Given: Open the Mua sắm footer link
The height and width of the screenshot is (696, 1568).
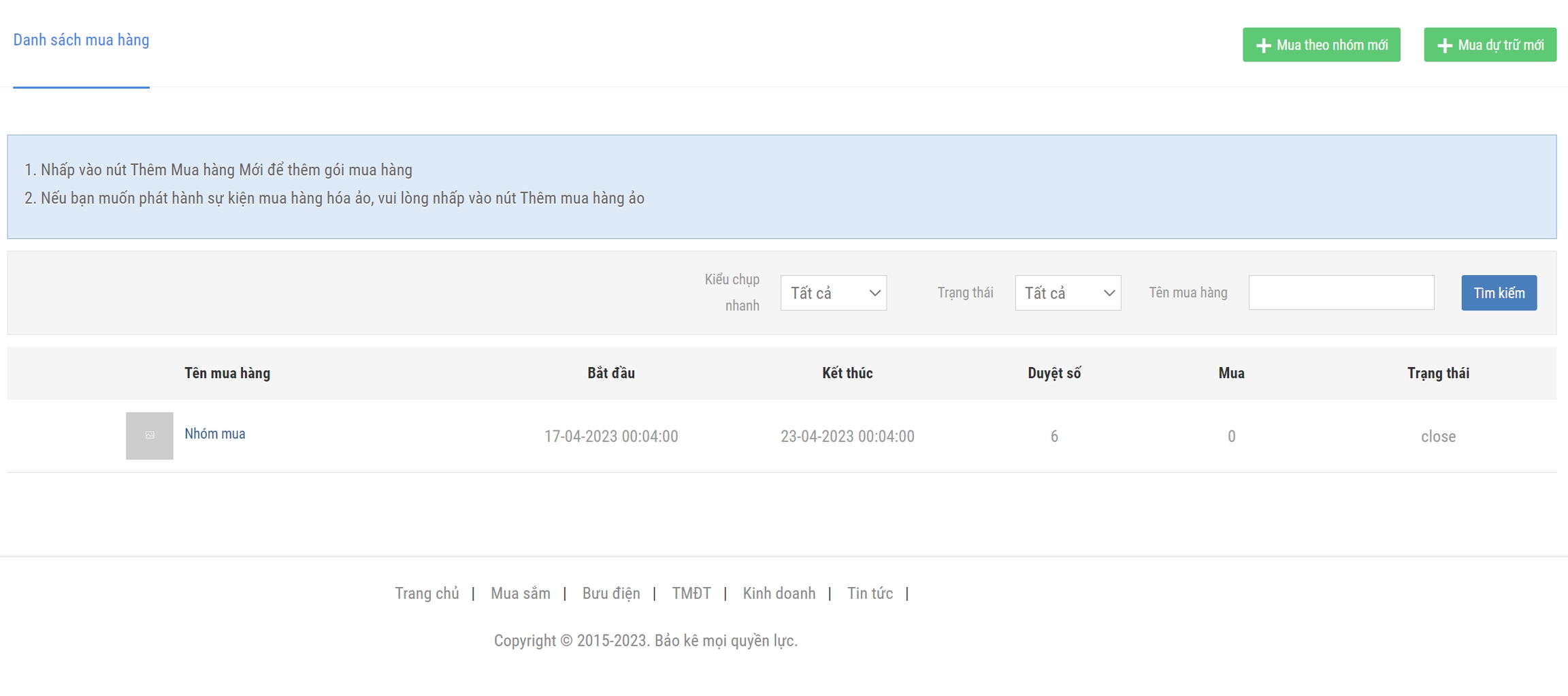Looking at the screenshot, I should click(x=520, y=593).
